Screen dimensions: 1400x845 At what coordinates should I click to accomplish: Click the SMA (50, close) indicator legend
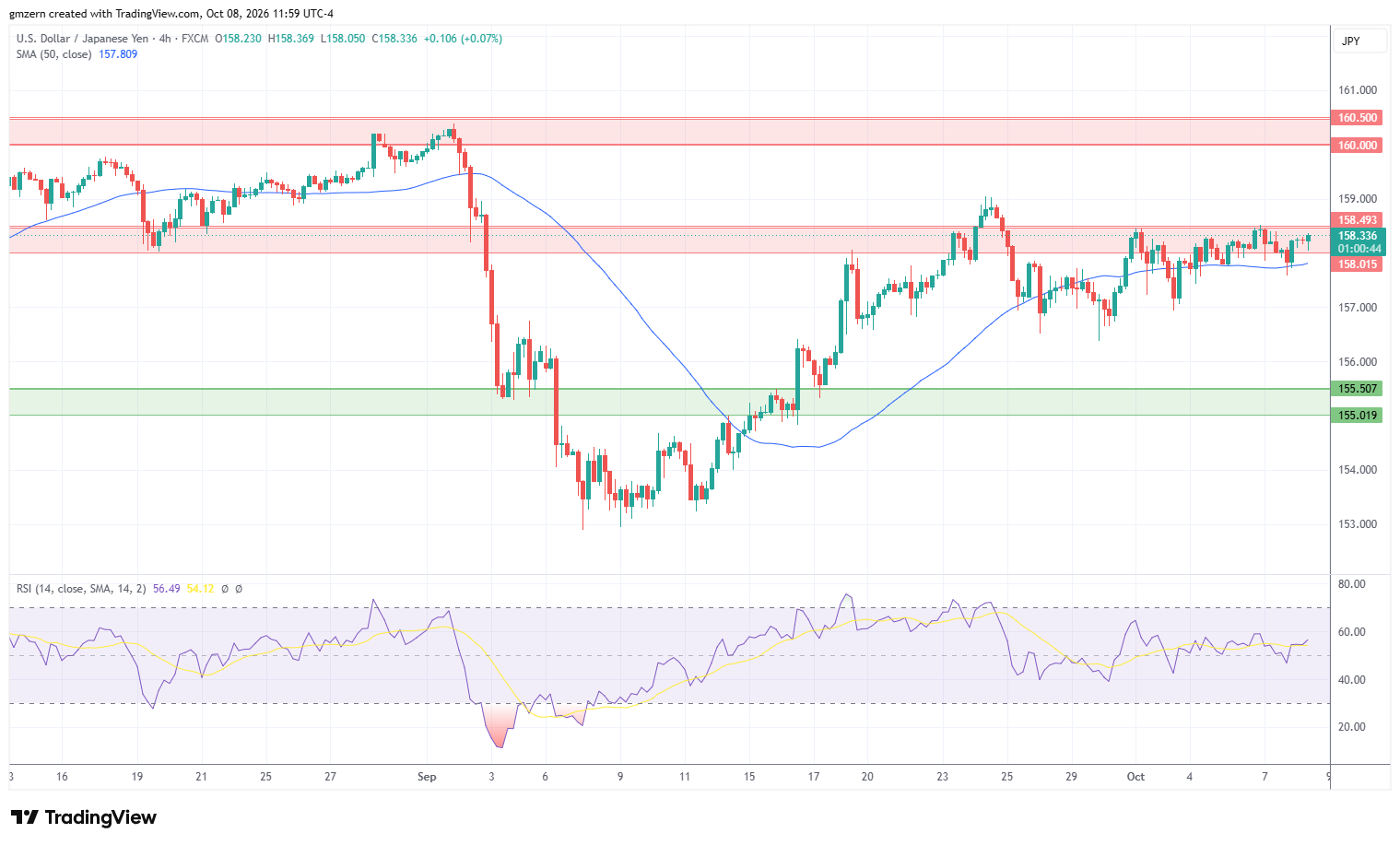click(53, 54)
